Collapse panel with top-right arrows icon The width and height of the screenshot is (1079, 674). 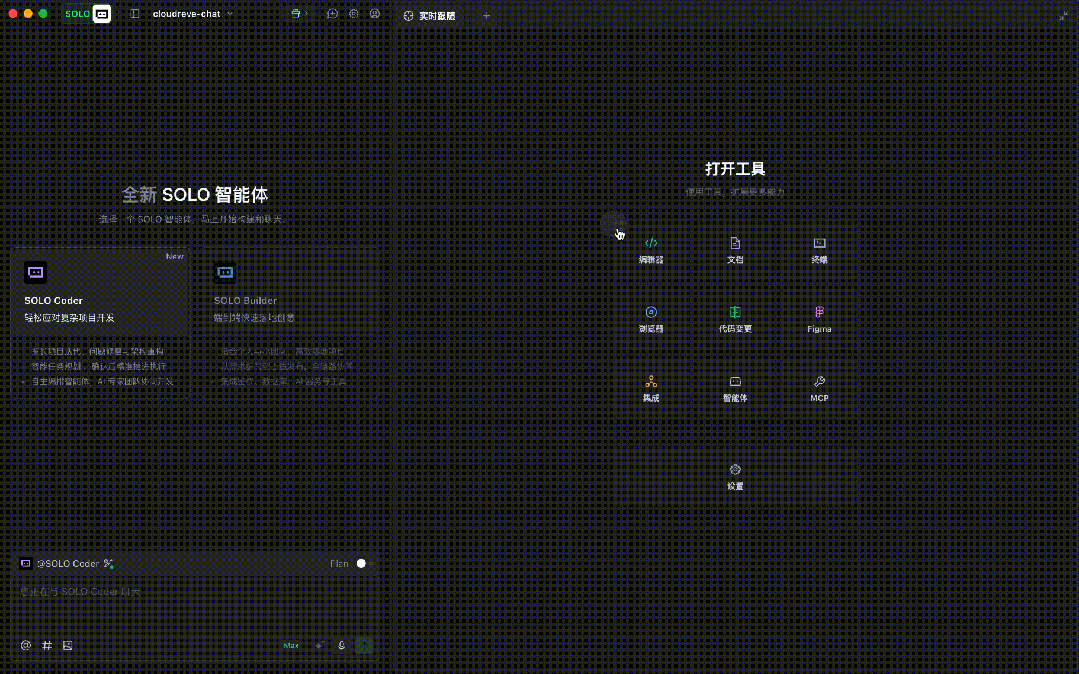[x=1063, y=16]
